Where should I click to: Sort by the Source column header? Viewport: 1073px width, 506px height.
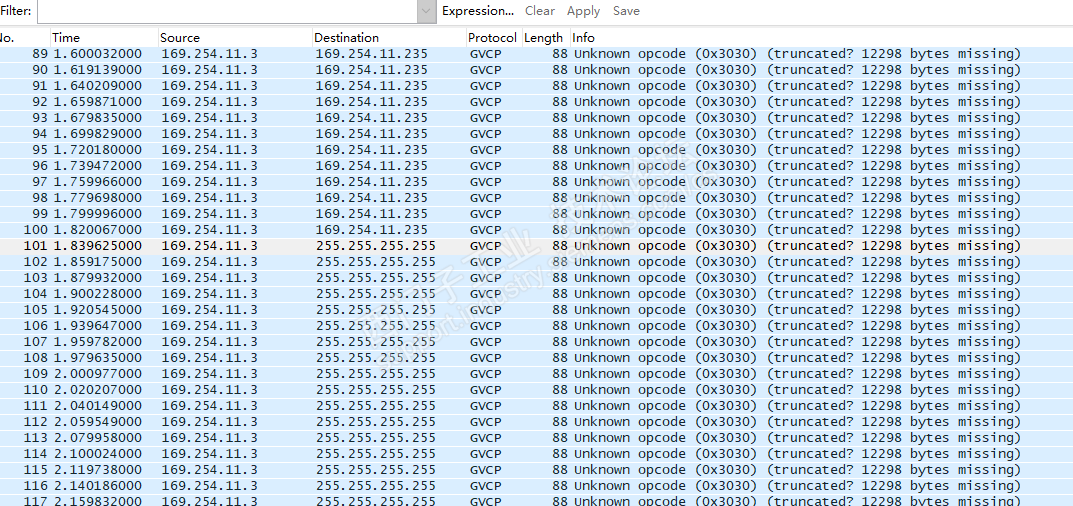(x=235, y=38)
